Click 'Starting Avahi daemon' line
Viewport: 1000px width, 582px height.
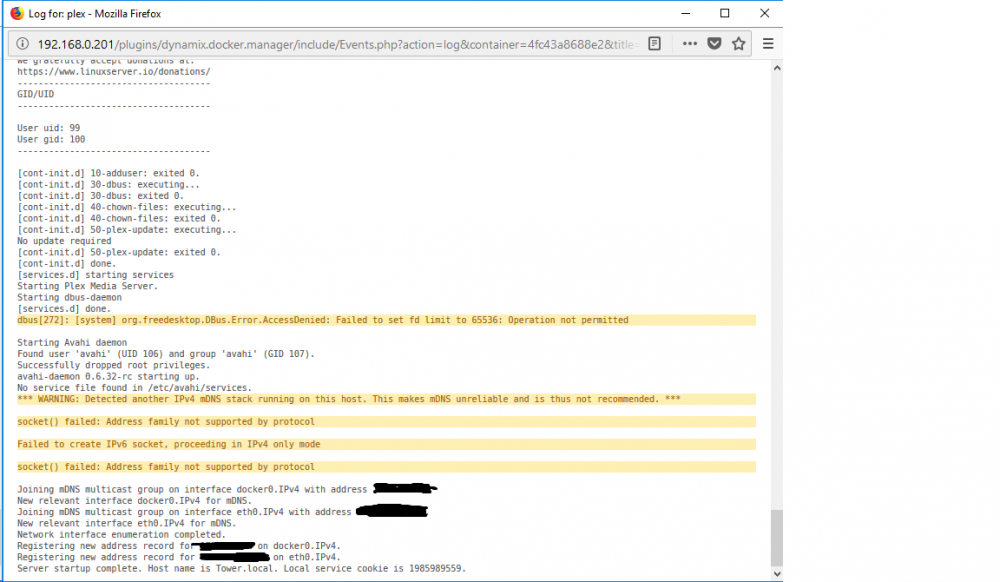pyautogui.click(x=72, y=343)
